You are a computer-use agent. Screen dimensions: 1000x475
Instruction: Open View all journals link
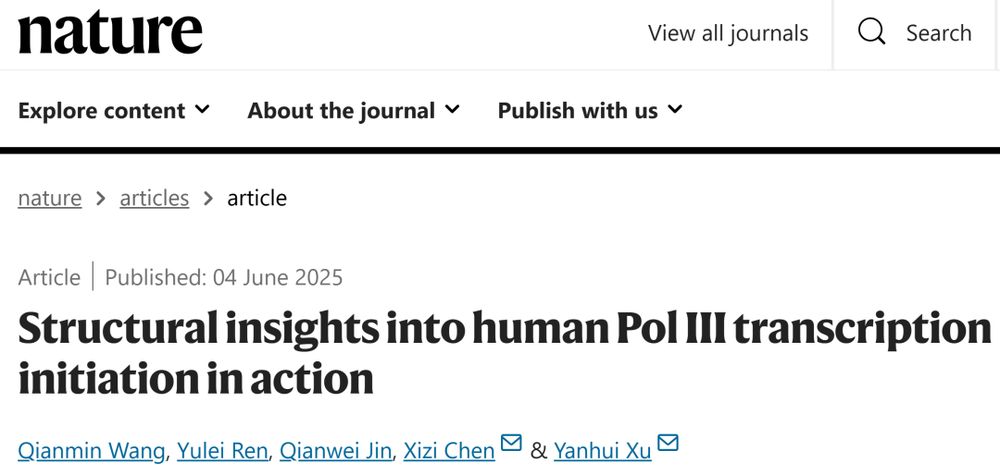728,33
